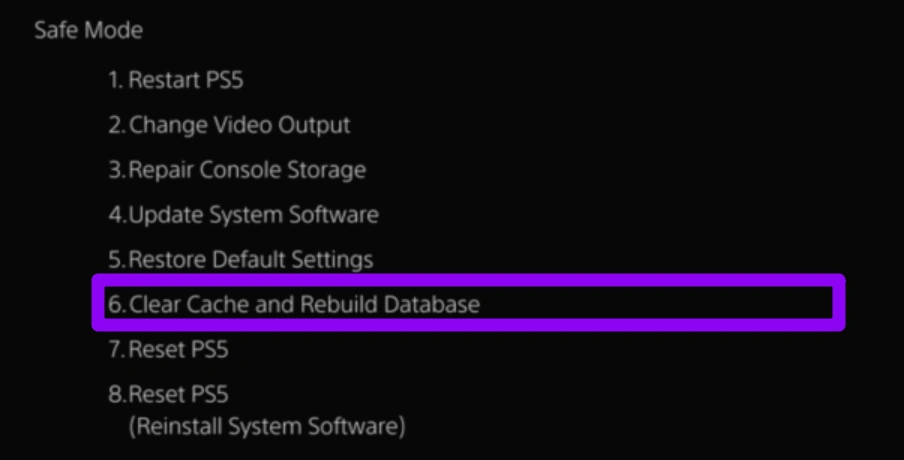Click the number 1 before Restart PS5
This screenshot has height=460, width=904.
(x=114, y=81)
